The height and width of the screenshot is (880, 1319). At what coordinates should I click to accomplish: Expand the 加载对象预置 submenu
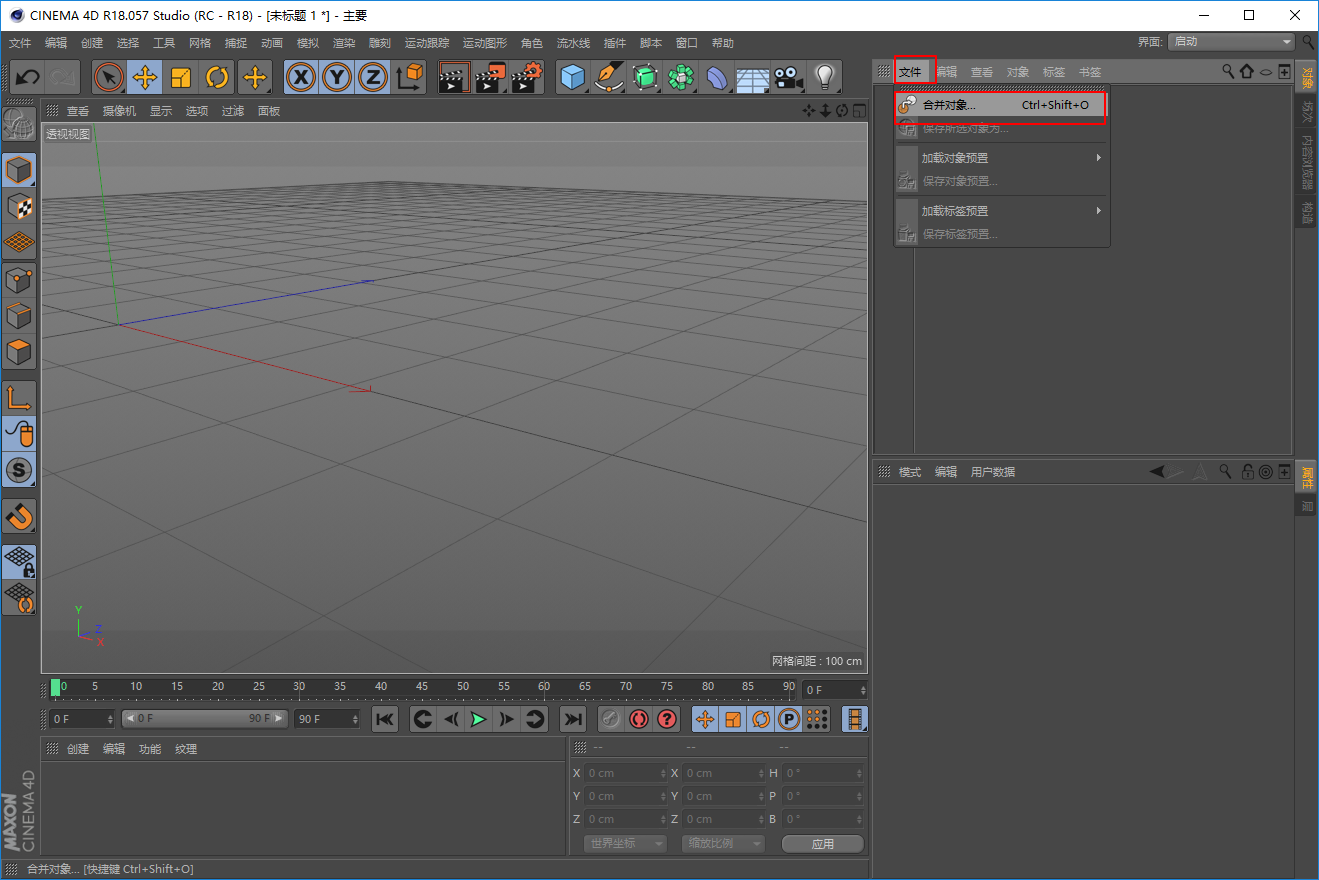[1002, 158]
